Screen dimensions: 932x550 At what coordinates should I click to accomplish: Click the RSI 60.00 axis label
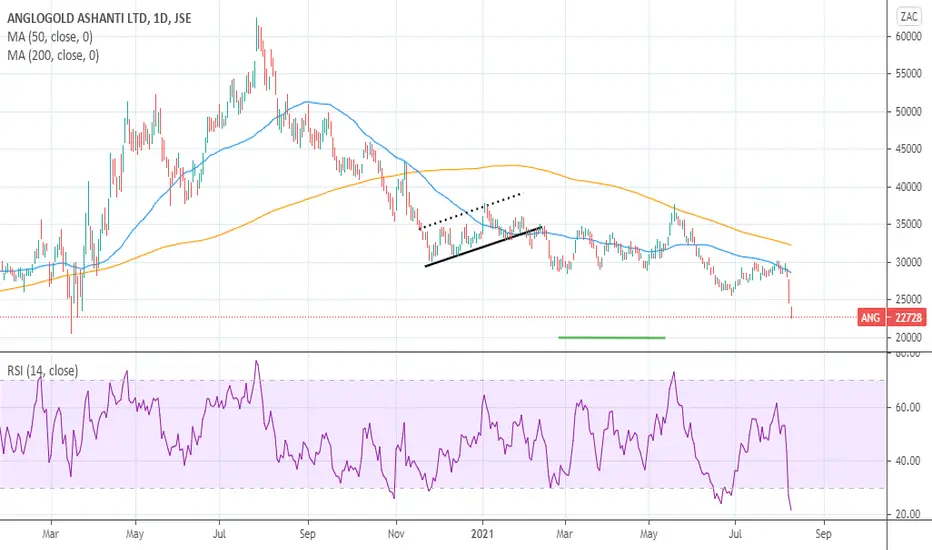(x=908, y=407)
